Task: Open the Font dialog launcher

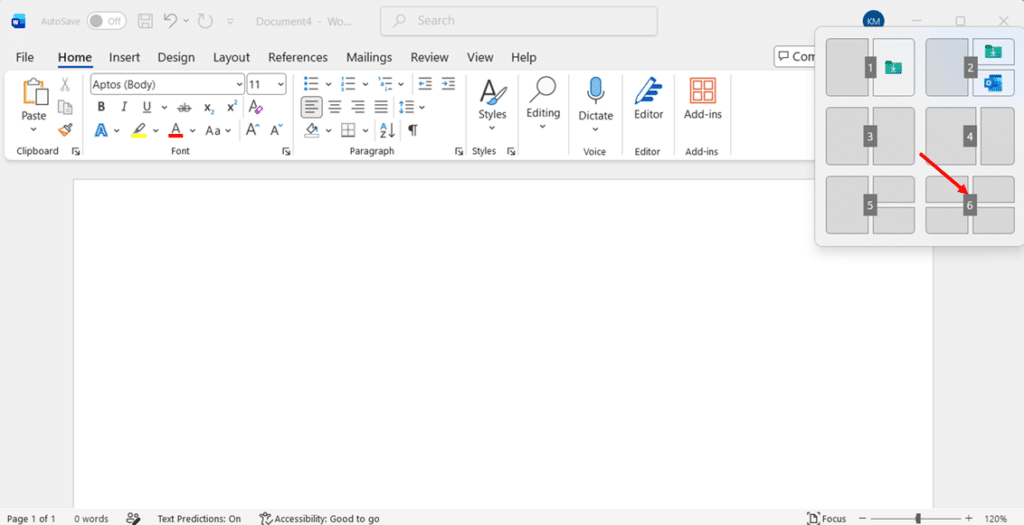Action: click(285, 151)
